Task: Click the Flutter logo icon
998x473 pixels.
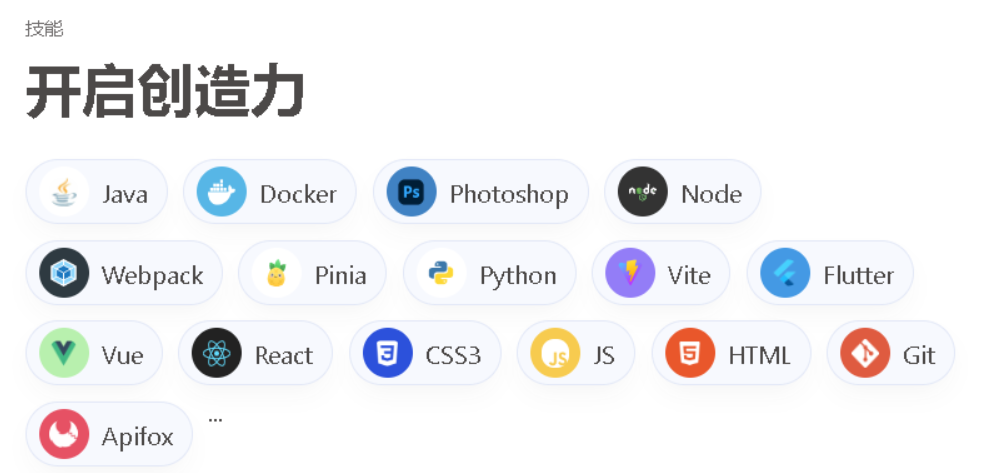Action: [x=785, y=273]
